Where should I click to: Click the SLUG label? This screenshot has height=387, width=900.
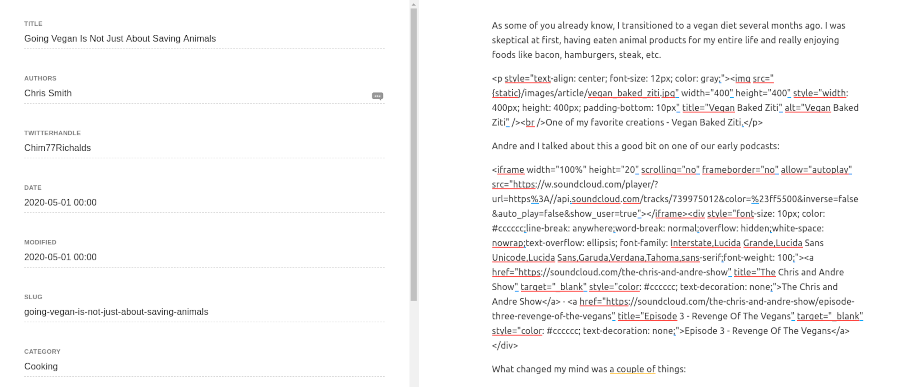point(33,297)
